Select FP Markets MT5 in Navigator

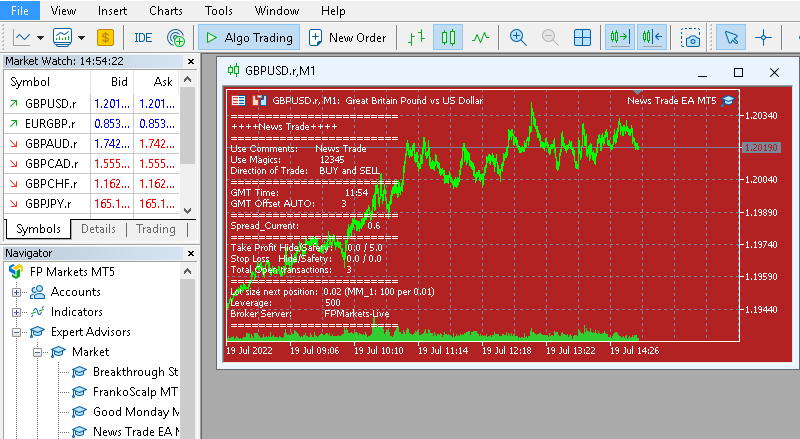(x=72, y=272)
